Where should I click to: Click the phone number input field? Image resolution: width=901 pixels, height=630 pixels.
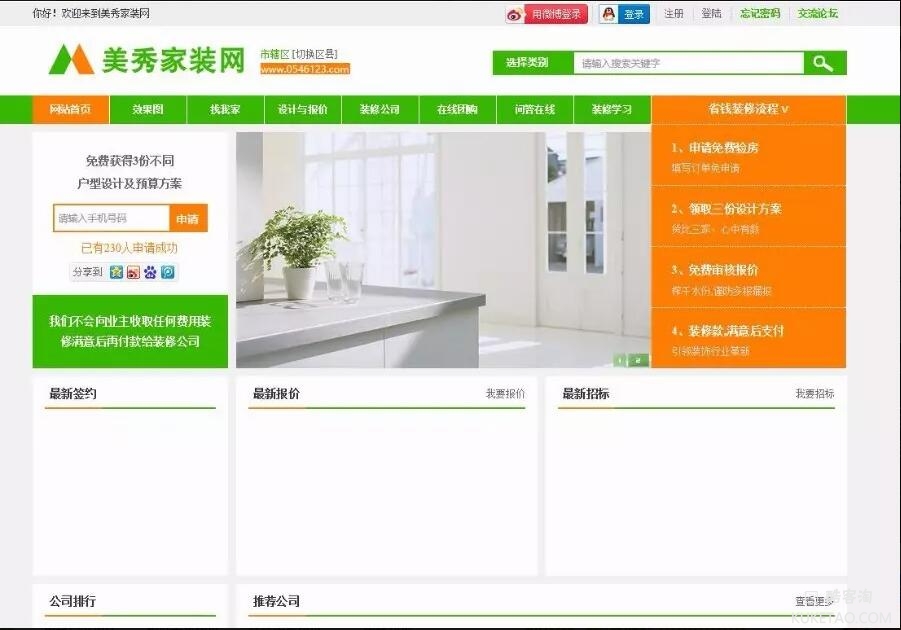click(111, 218)
